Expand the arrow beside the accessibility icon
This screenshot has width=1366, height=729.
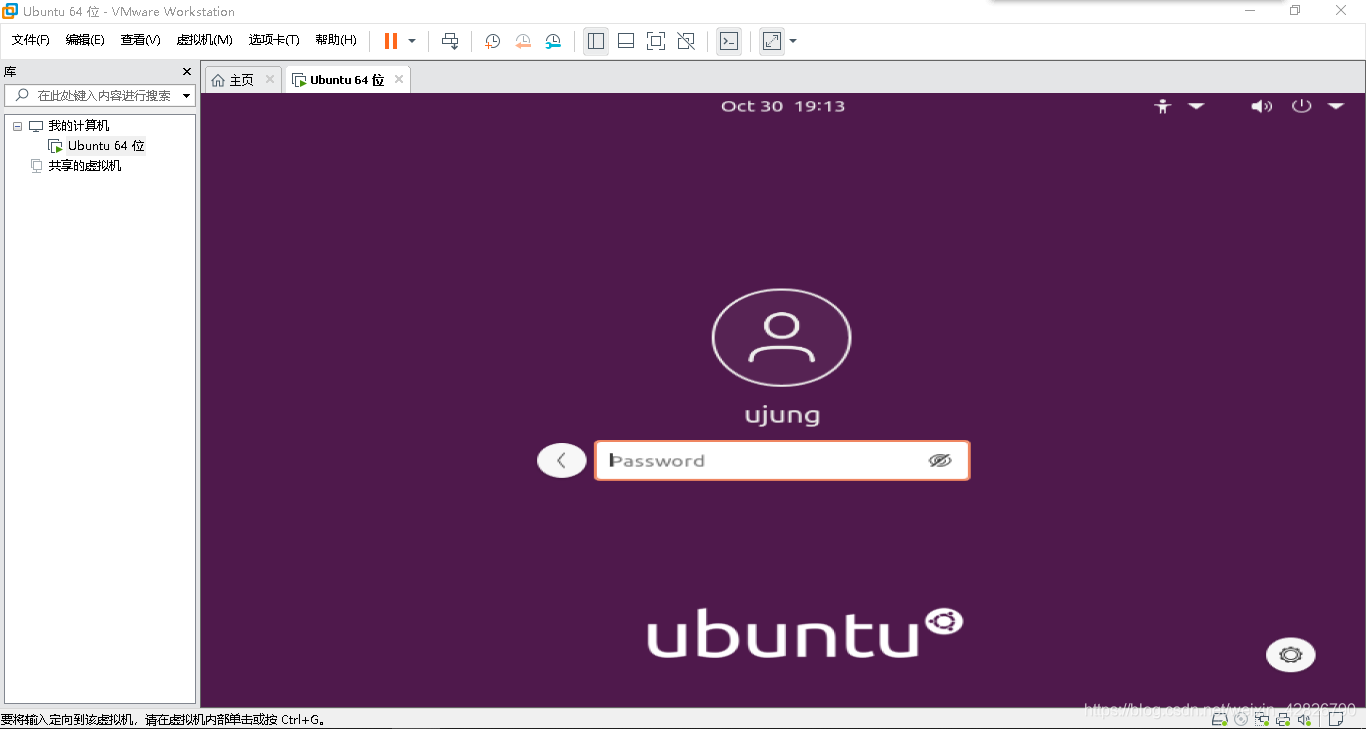click(1196, 106)
